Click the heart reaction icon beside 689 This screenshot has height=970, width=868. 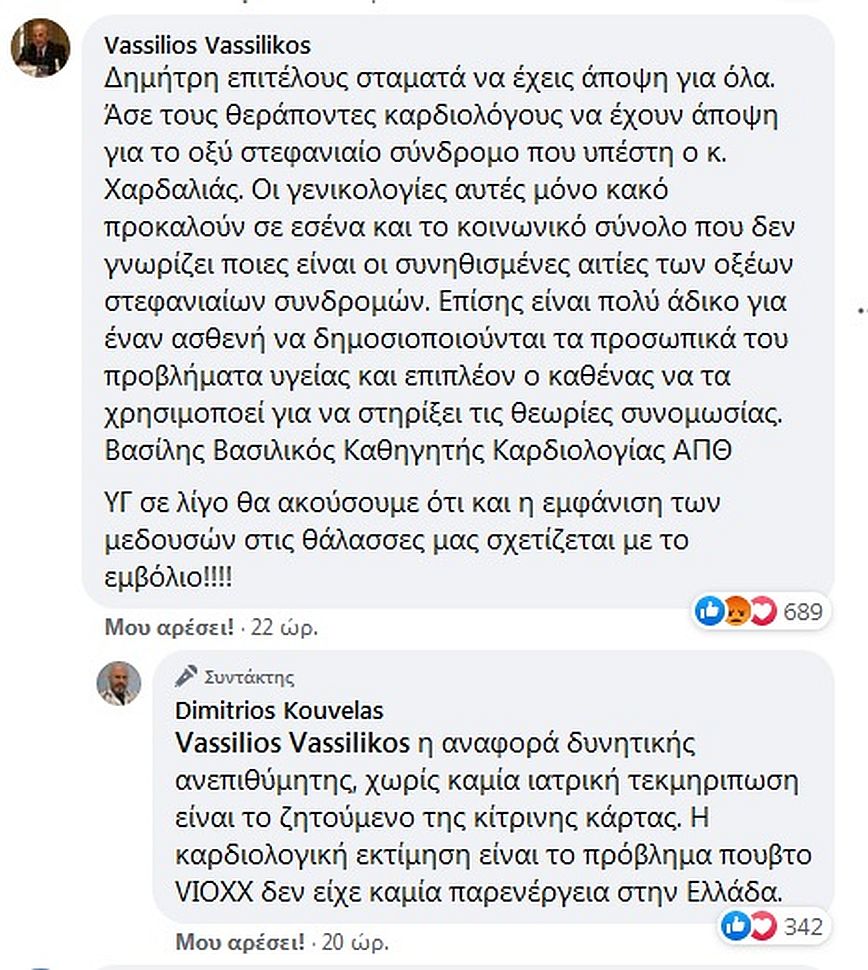click(762, 609)
